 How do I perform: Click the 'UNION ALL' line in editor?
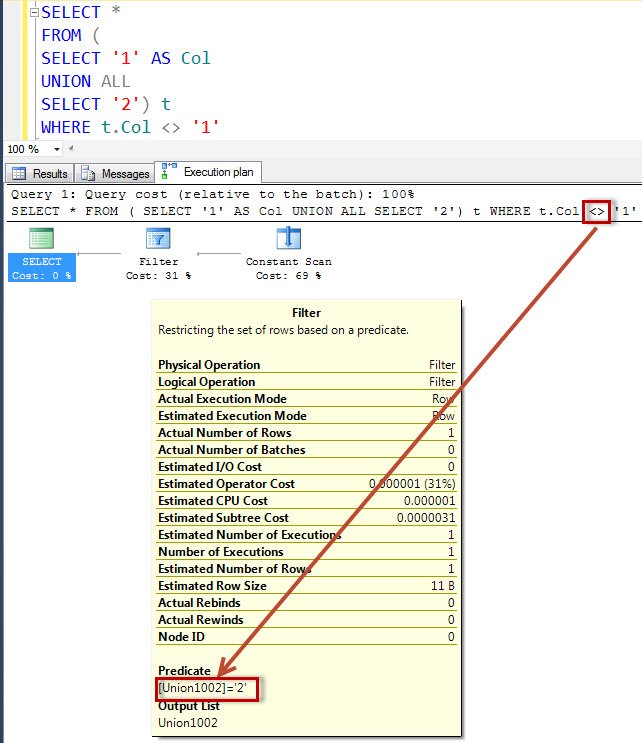85,81
